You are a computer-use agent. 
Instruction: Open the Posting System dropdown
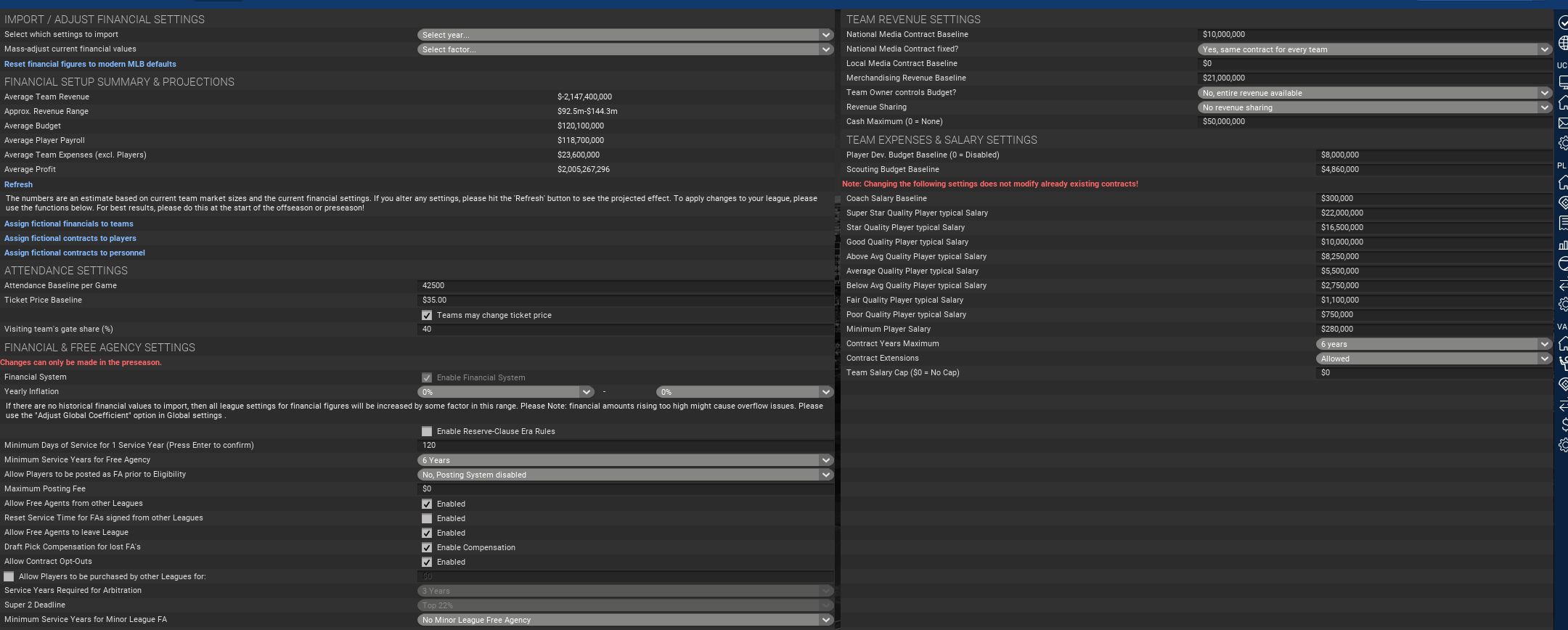(x=625, y=475)
